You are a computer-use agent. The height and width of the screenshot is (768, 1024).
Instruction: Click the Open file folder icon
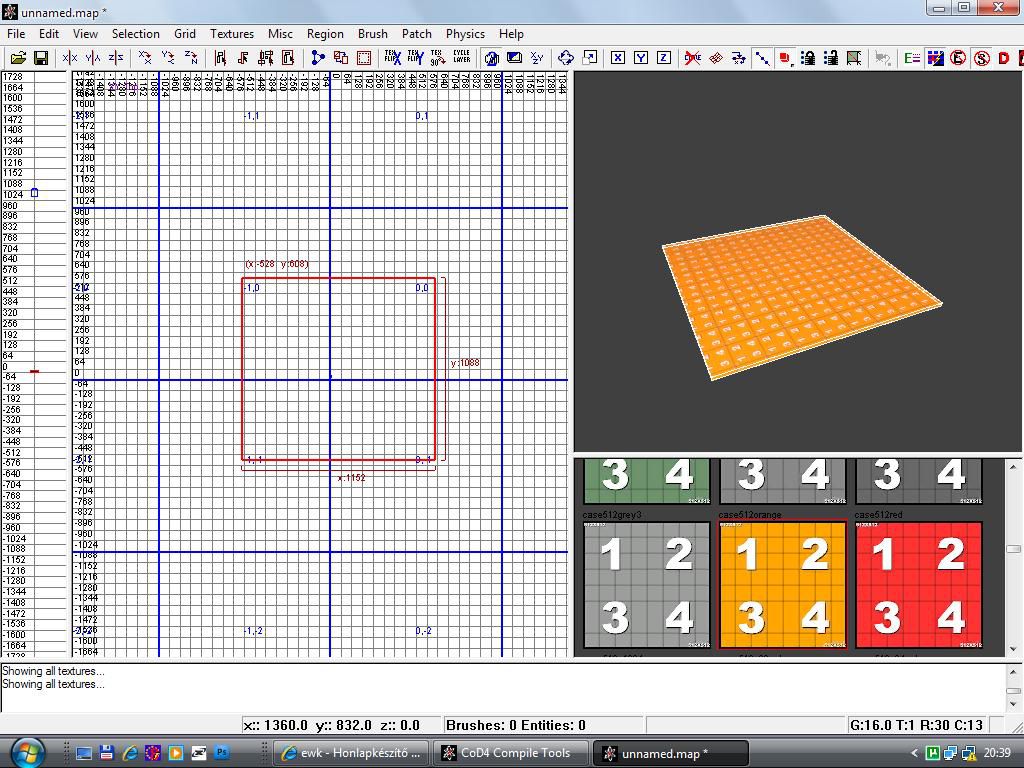coord(17,58)
